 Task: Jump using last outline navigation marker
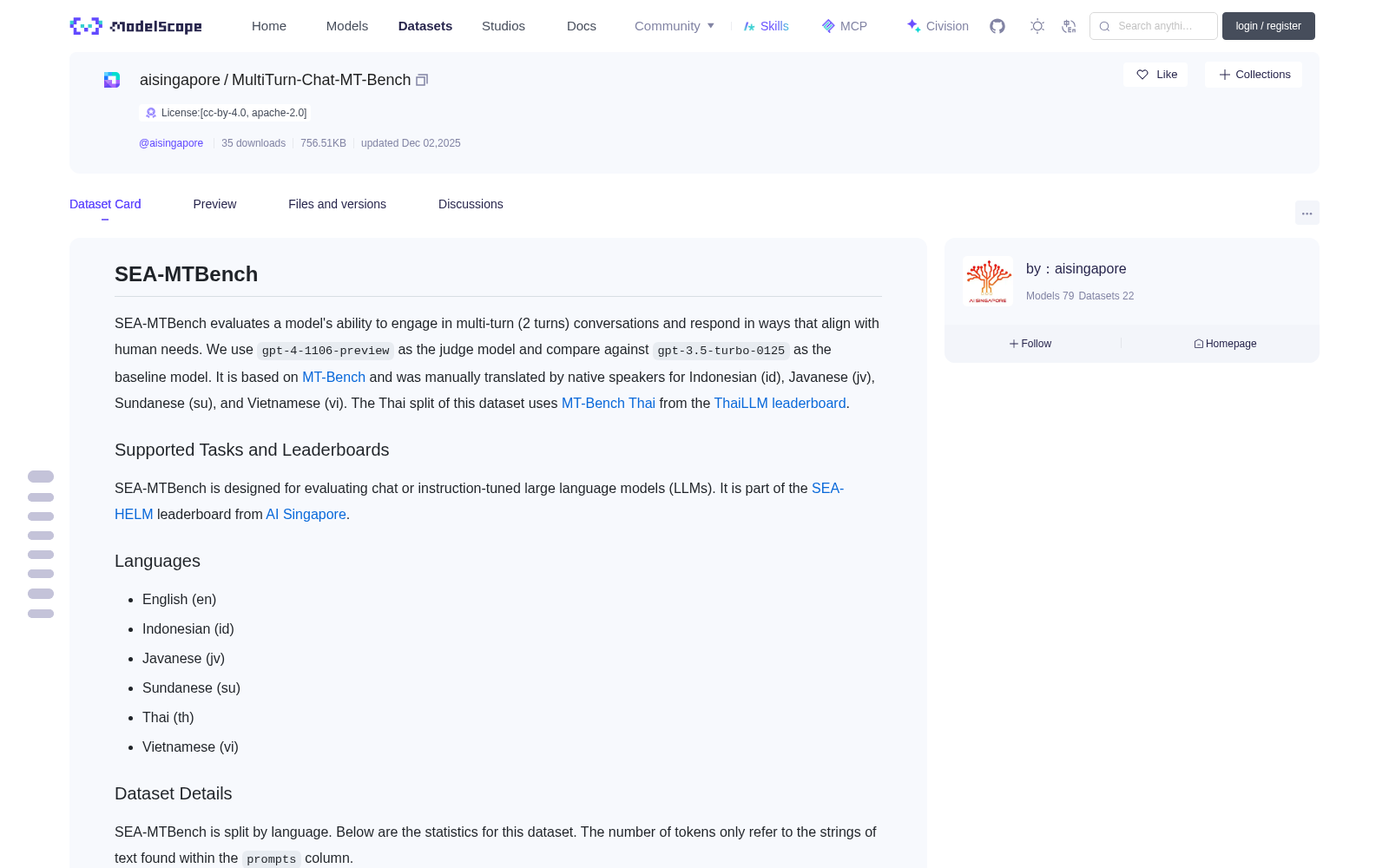(41, 614)
